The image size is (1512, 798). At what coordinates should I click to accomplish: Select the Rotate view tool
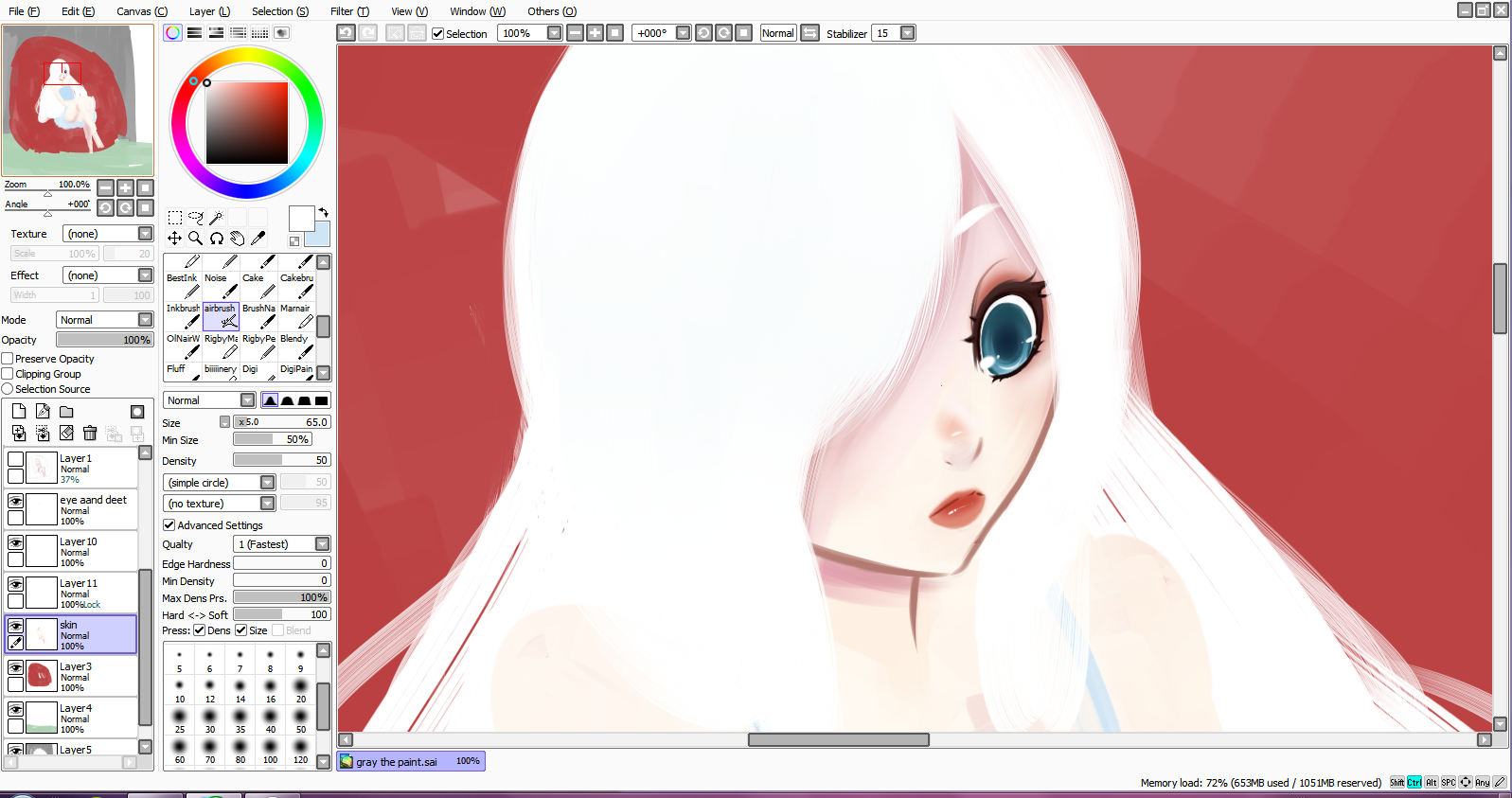tap(217, 239)
